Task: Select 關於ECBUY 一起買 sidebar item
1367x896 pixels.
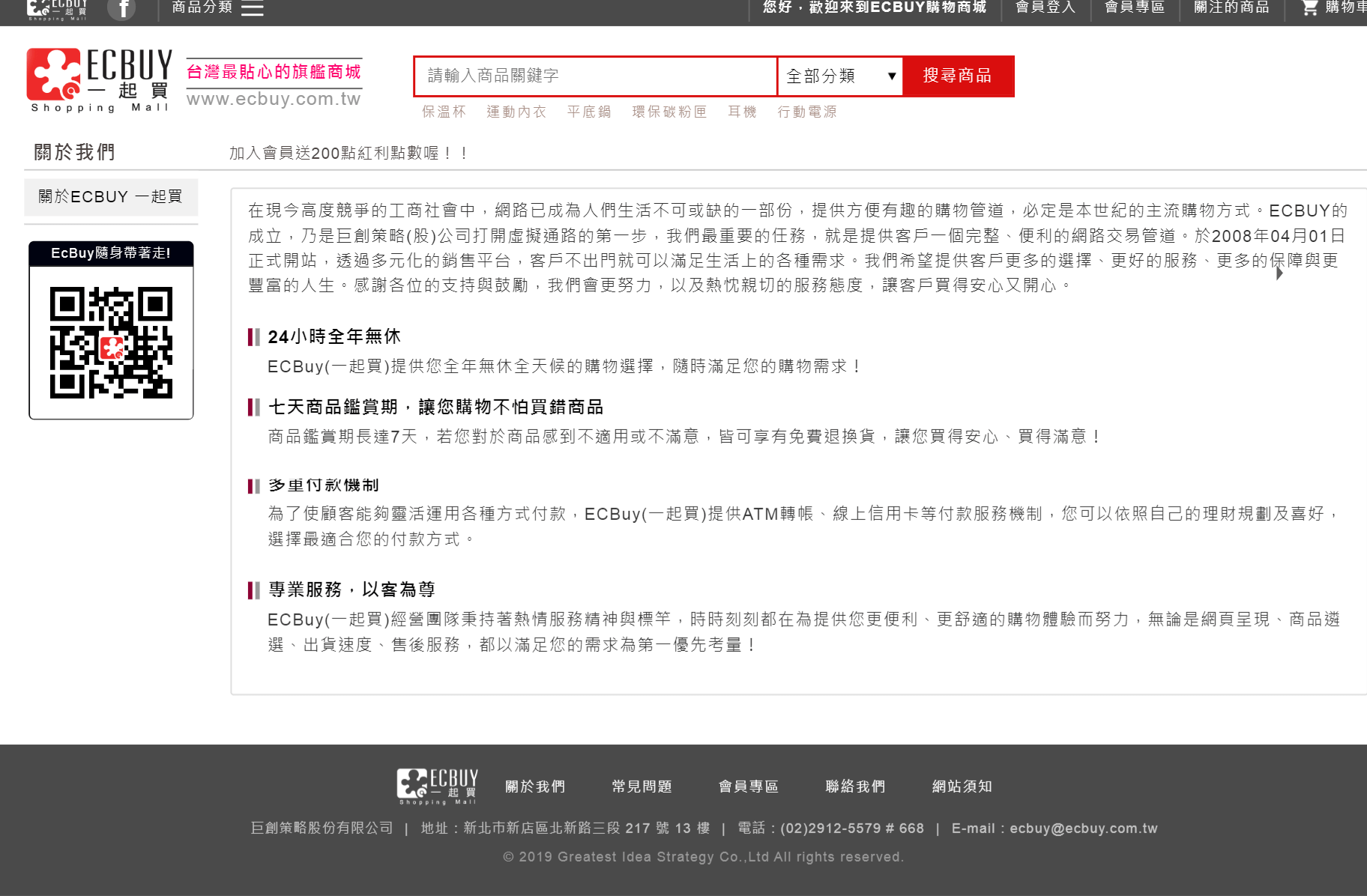Action: coord(111,197)
